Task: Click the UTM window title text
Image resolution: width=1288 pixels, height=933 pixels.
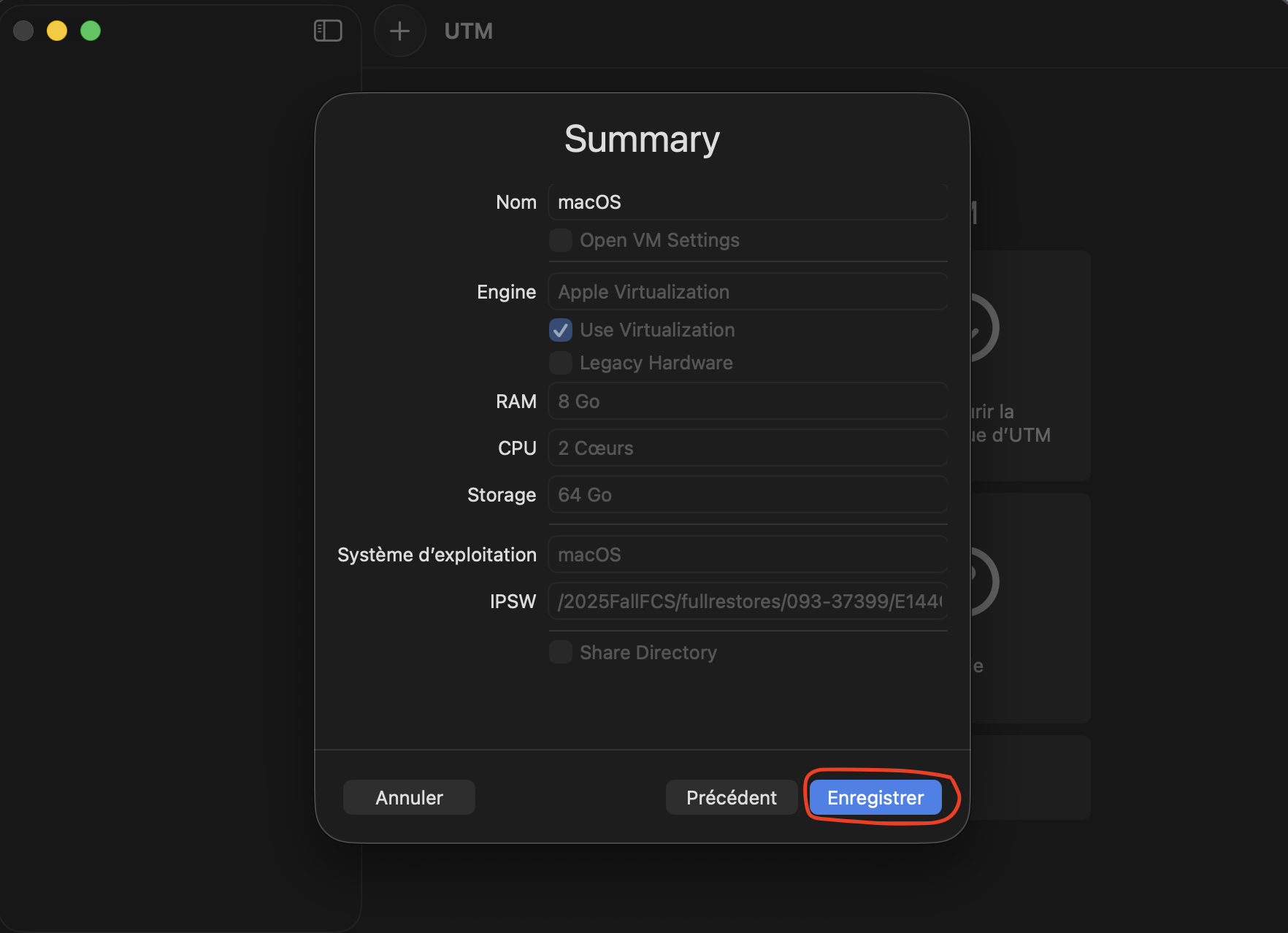Action: point(469,31)
